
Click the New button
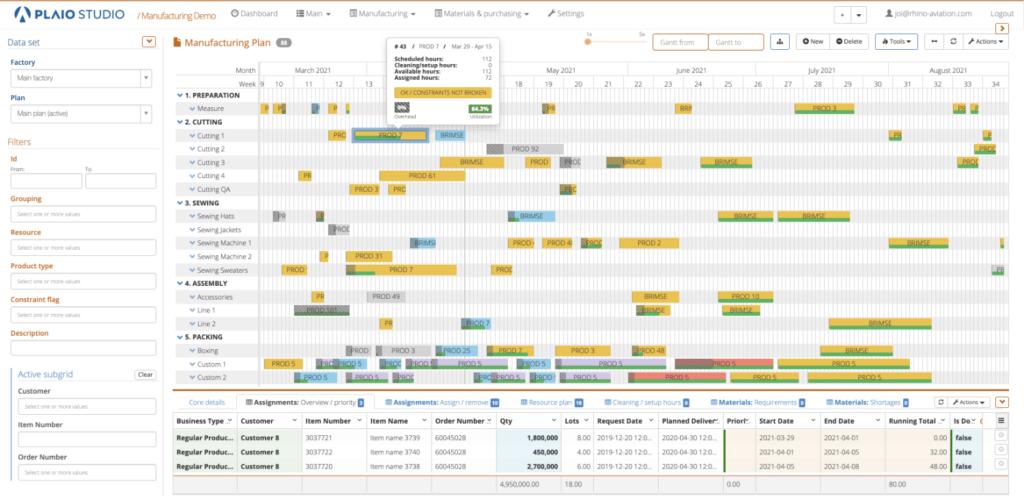811,42
